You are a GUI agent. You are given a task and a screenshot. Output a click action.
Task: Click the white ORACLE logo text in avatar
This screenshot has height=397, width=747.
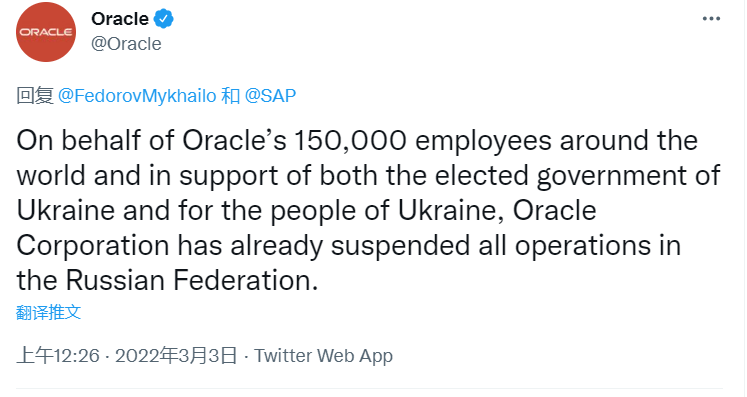point(46,32)
